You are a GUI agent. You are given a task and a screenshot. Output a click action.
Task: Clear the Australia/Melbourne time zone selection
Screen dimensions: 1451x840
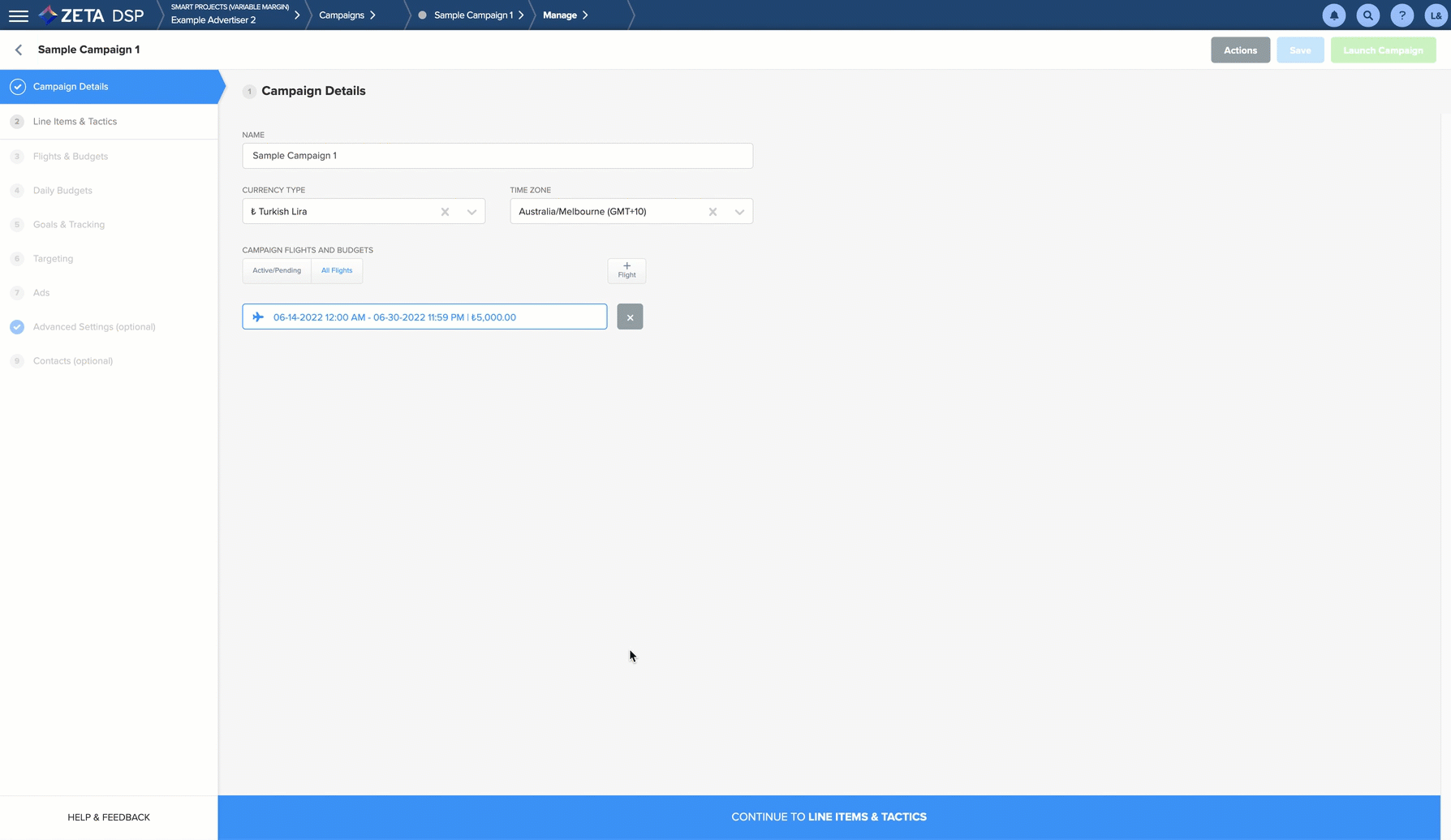713,212
